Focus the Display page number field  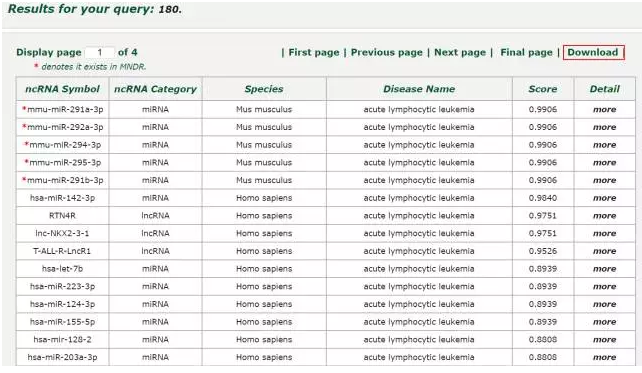[99, 52]
